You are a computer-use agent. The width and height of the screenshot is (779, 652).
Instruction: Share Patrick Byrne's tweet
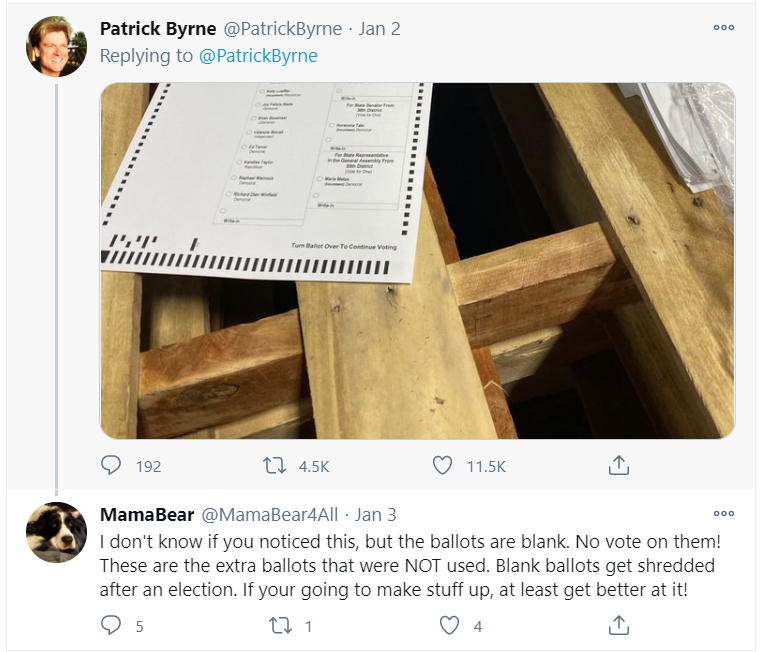[x=619, y=465]
